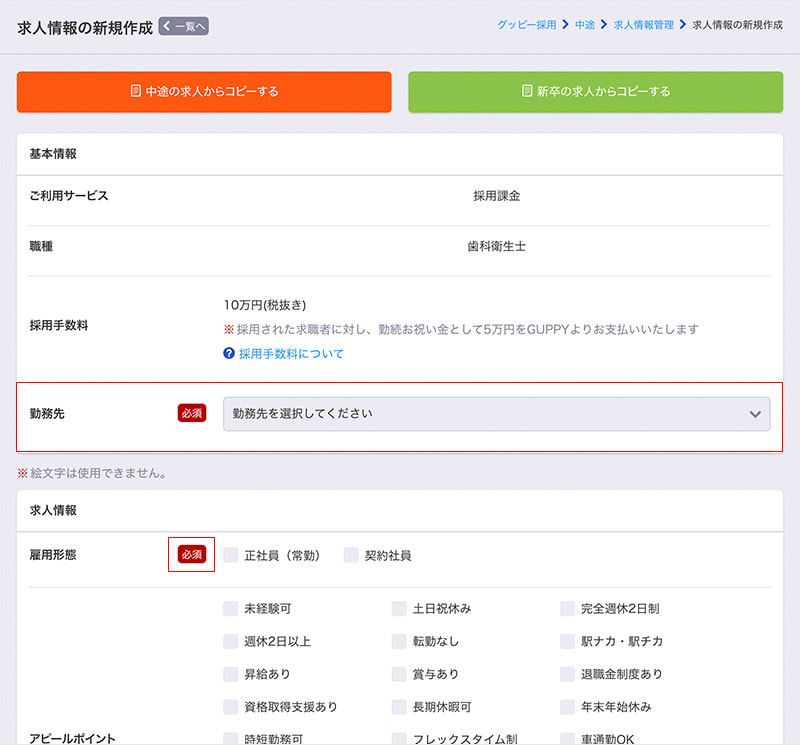Check the 退職金制度あり option
The image size is (800, 745).
tap(567, 674)
